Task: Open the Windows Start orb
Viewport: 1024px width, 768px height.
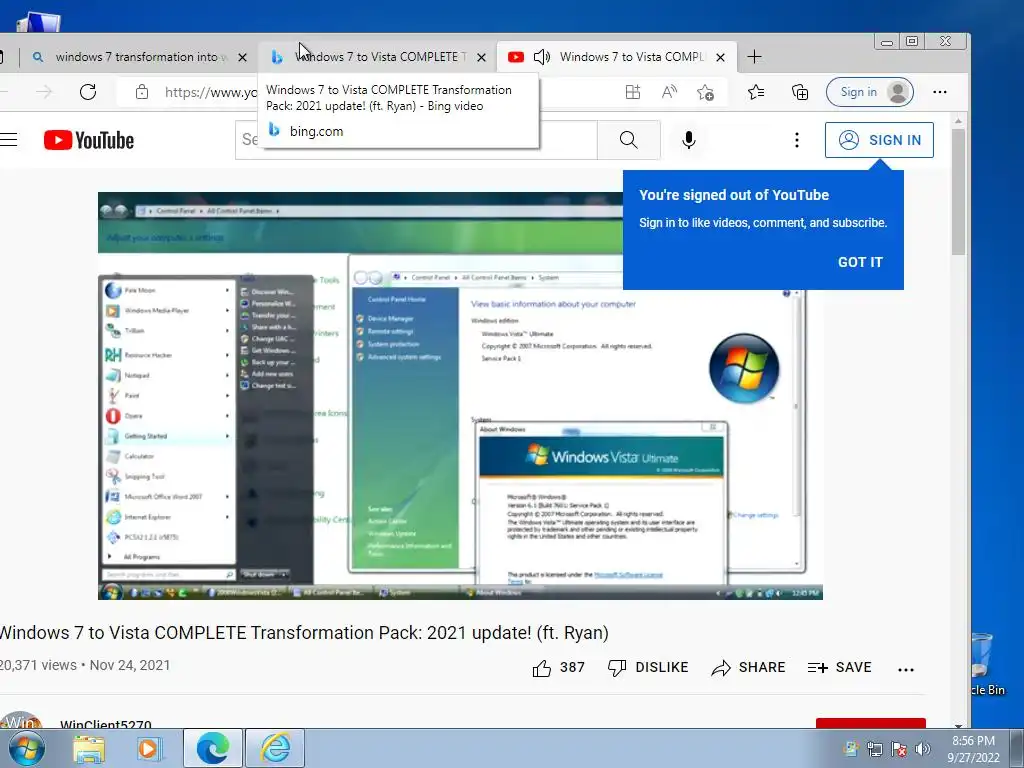Action: point(27,748)
